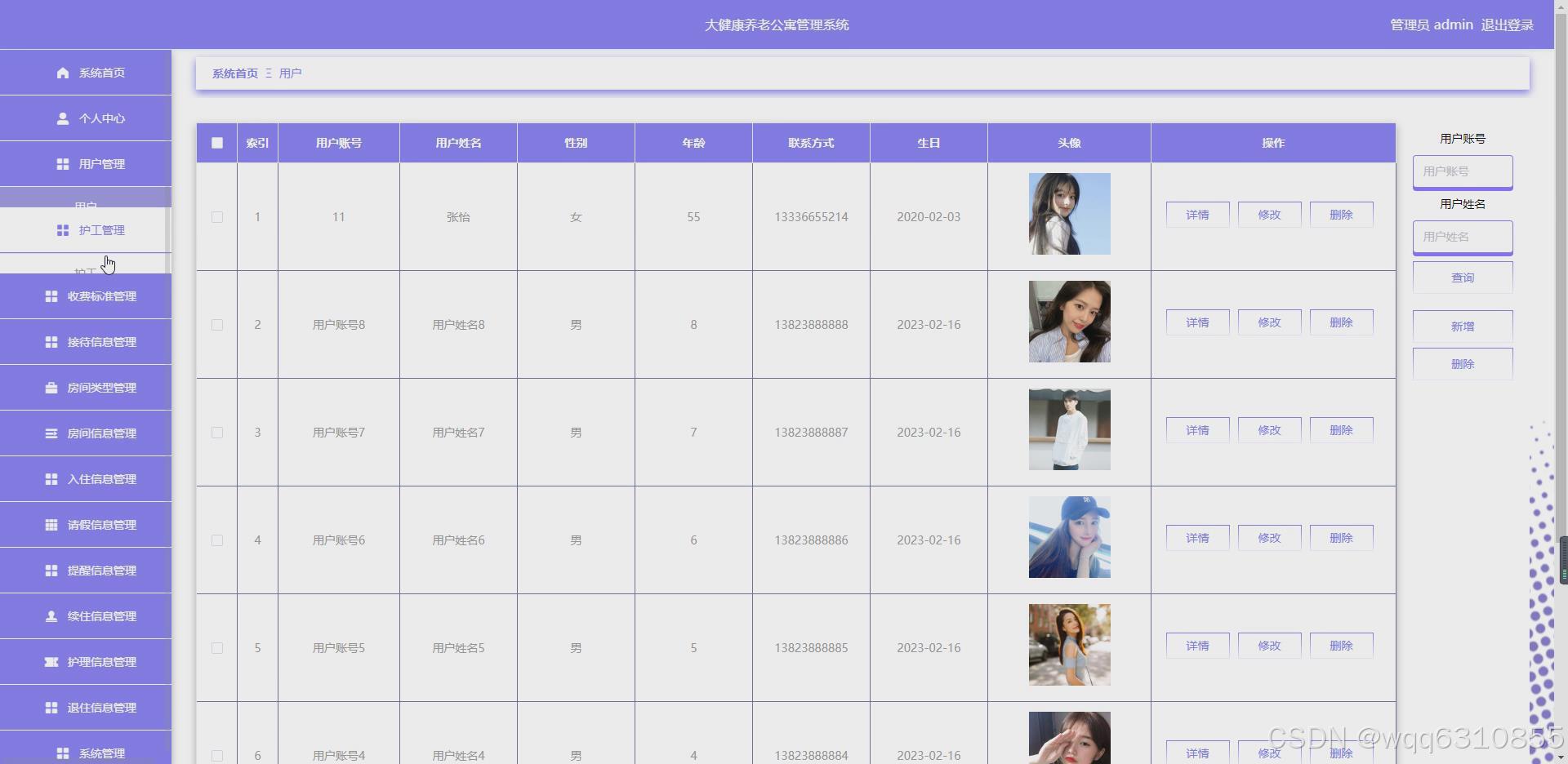Click the grid icon beside 退住信息管理
The height and width of the screenshot is (764, 1568).
click(x=51, y=708)
